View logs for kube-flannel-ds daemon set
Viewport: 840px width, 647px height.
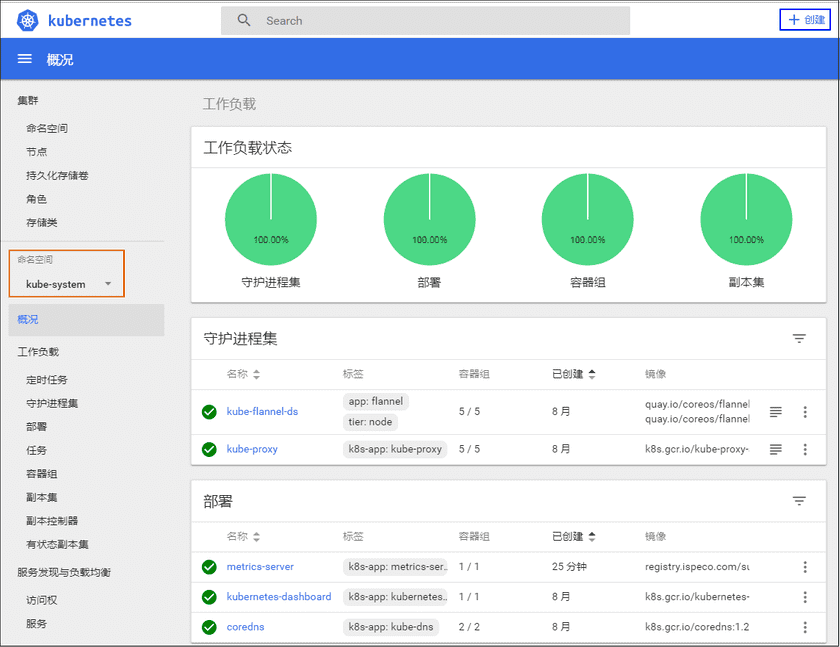point(776,411)
